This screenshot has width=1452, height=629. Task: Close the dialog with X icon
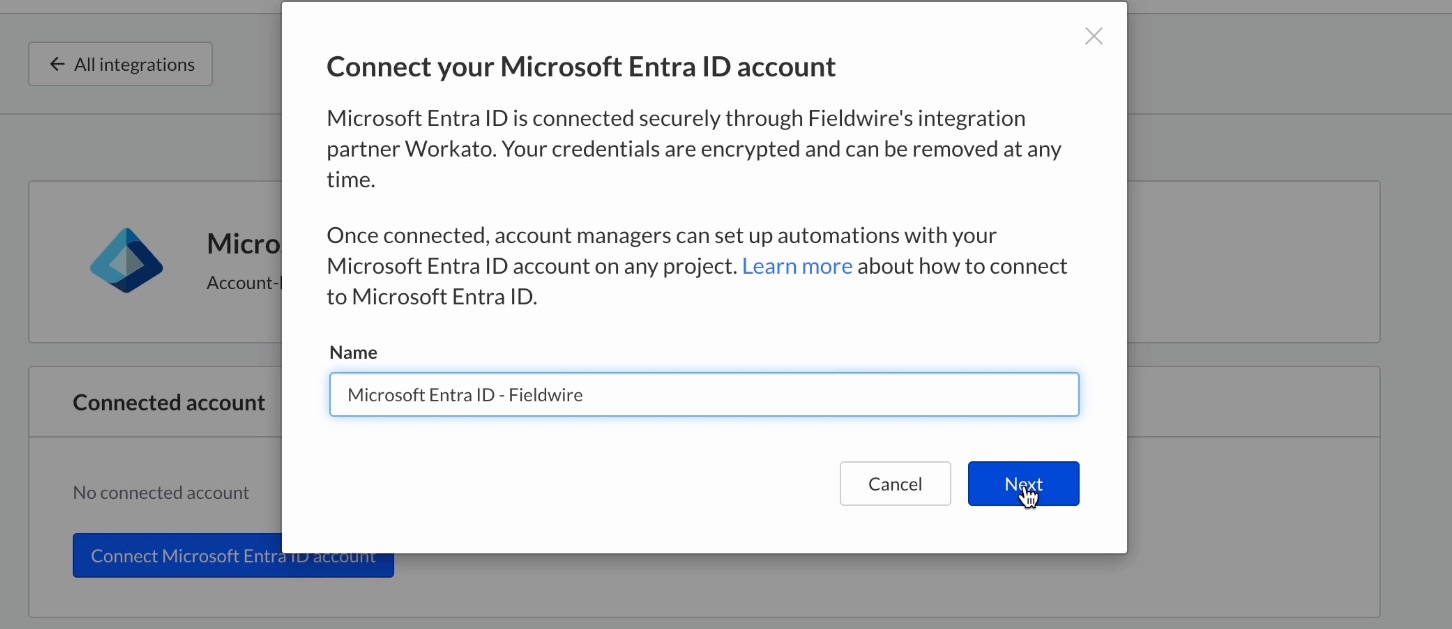tap(1094, 36)
